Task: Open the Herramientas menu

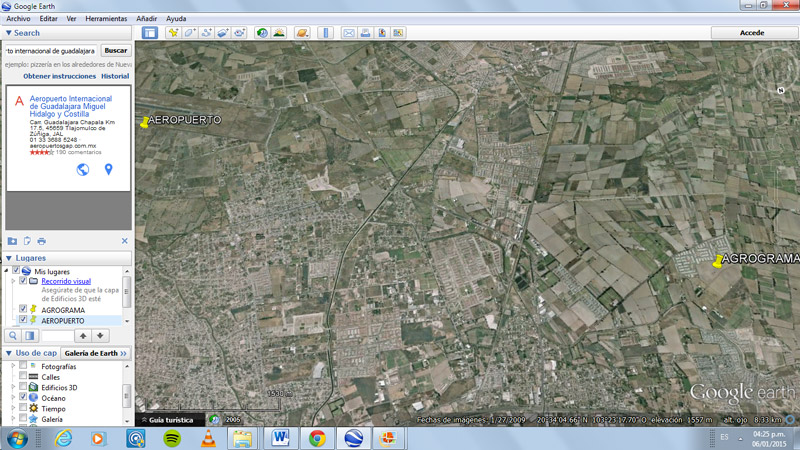Action: click(x=106, y=18)
